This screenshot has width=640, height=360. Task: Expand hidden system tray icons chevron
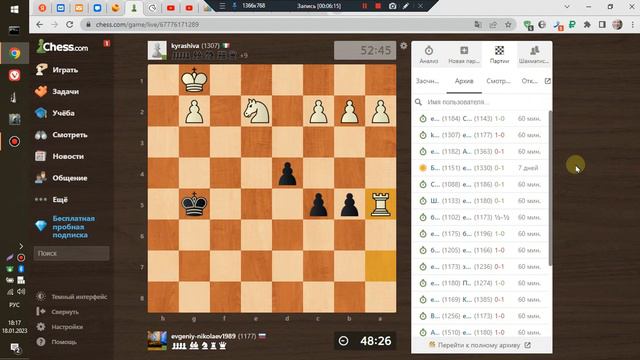[x=21, y=246]
